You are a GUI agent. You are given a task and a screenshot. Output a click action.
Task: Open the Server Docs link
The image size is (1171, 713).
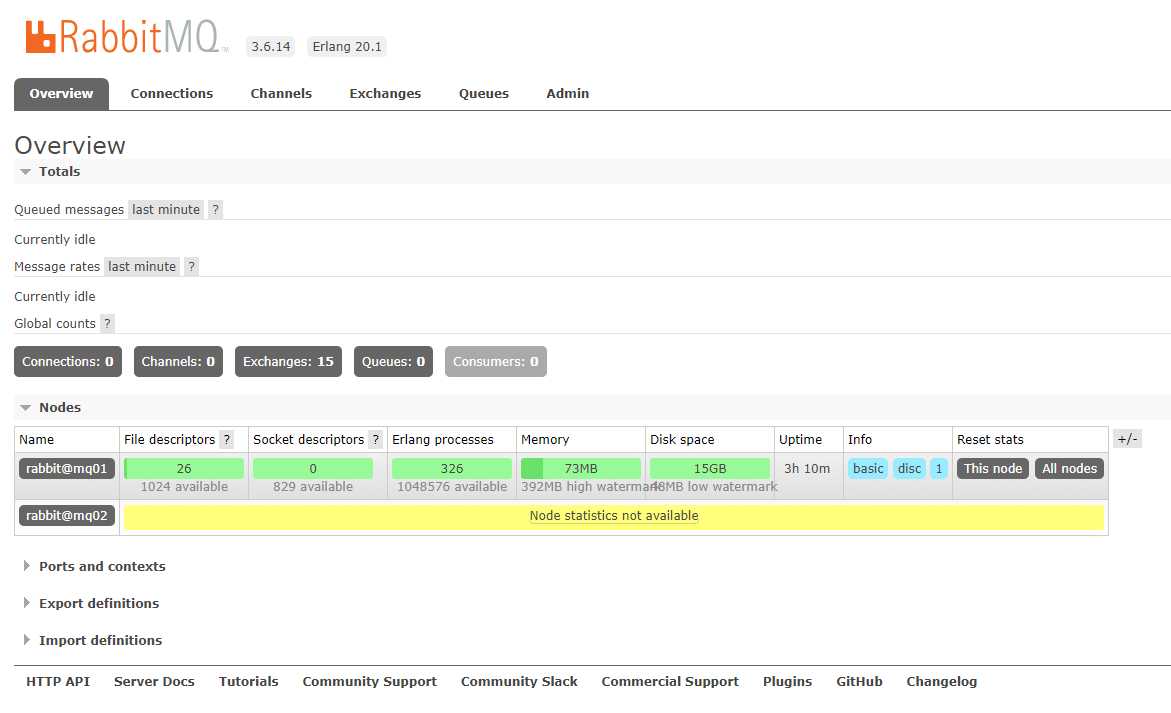tap(154, 682)
